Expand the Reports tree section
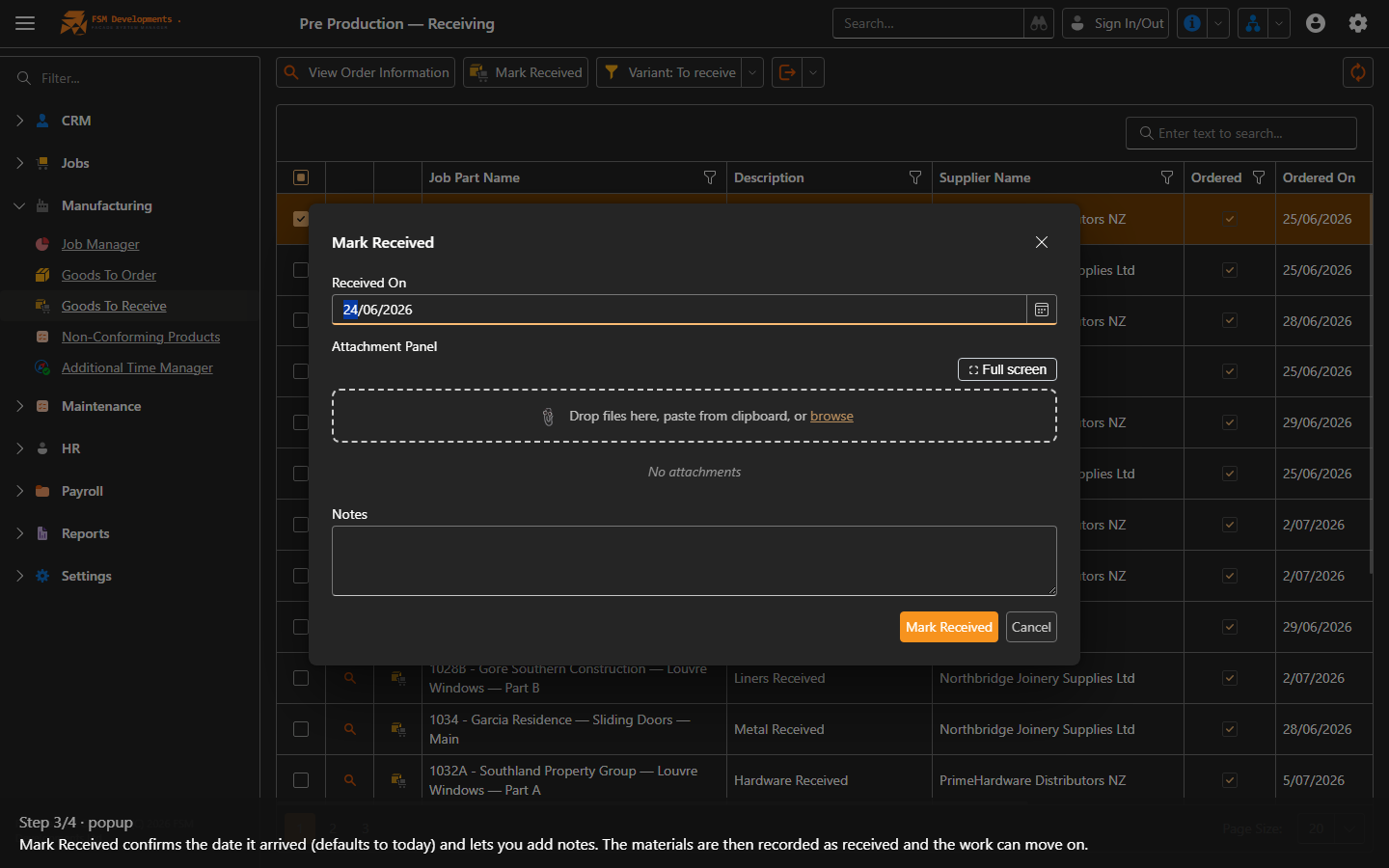This screenshot has width=1389, height=868. (x=19, y=533)
